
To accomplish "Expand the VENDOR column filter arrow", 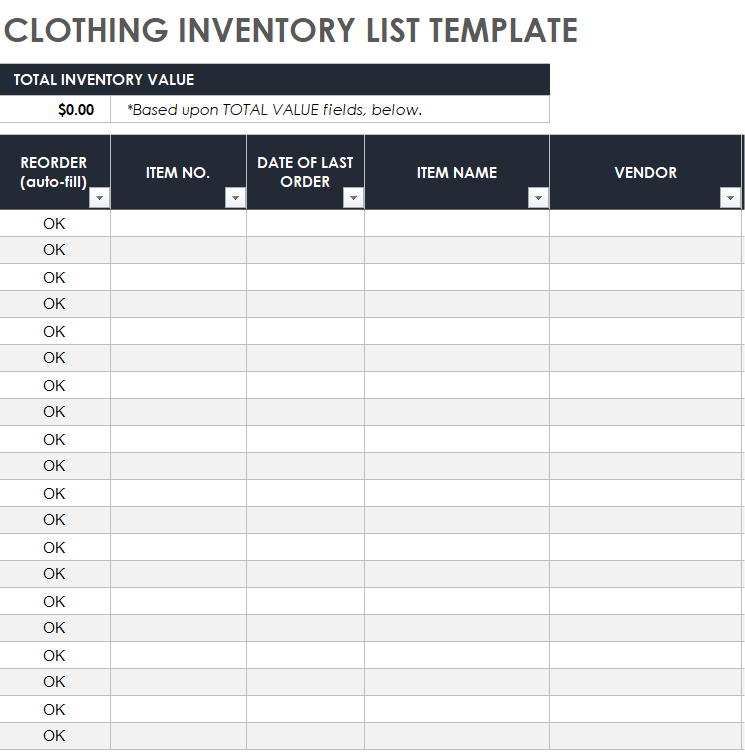I will point(730,198).
